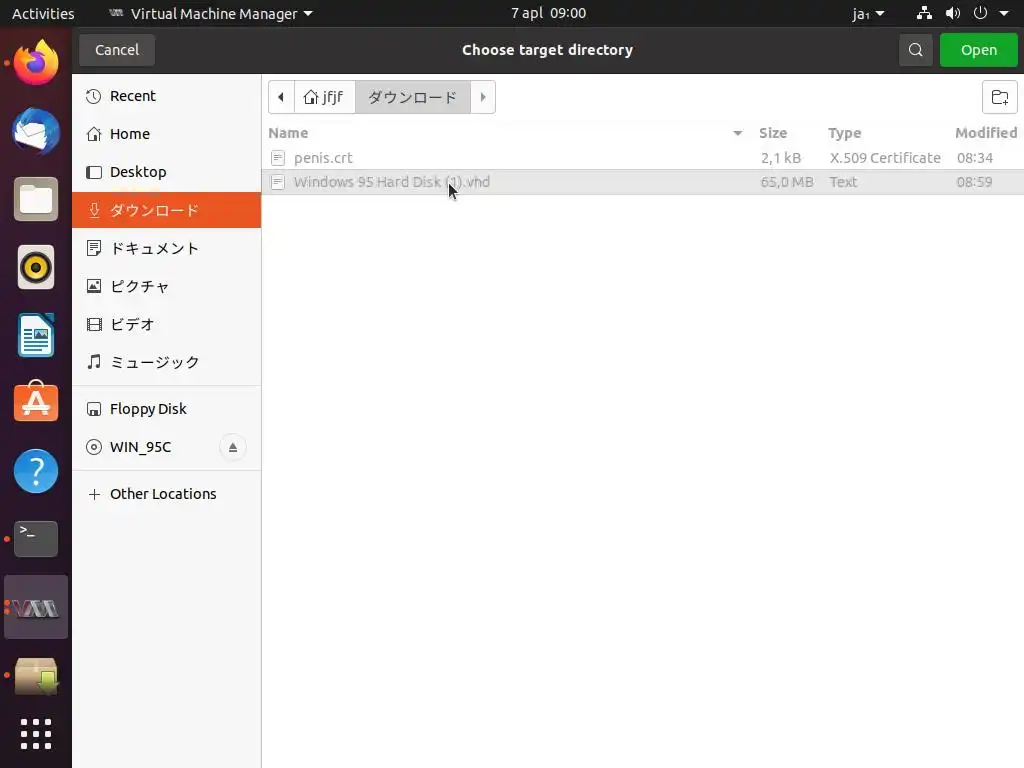Click the 2,1 kB size cell
The image size is (1024, 768).
[780, 158]
